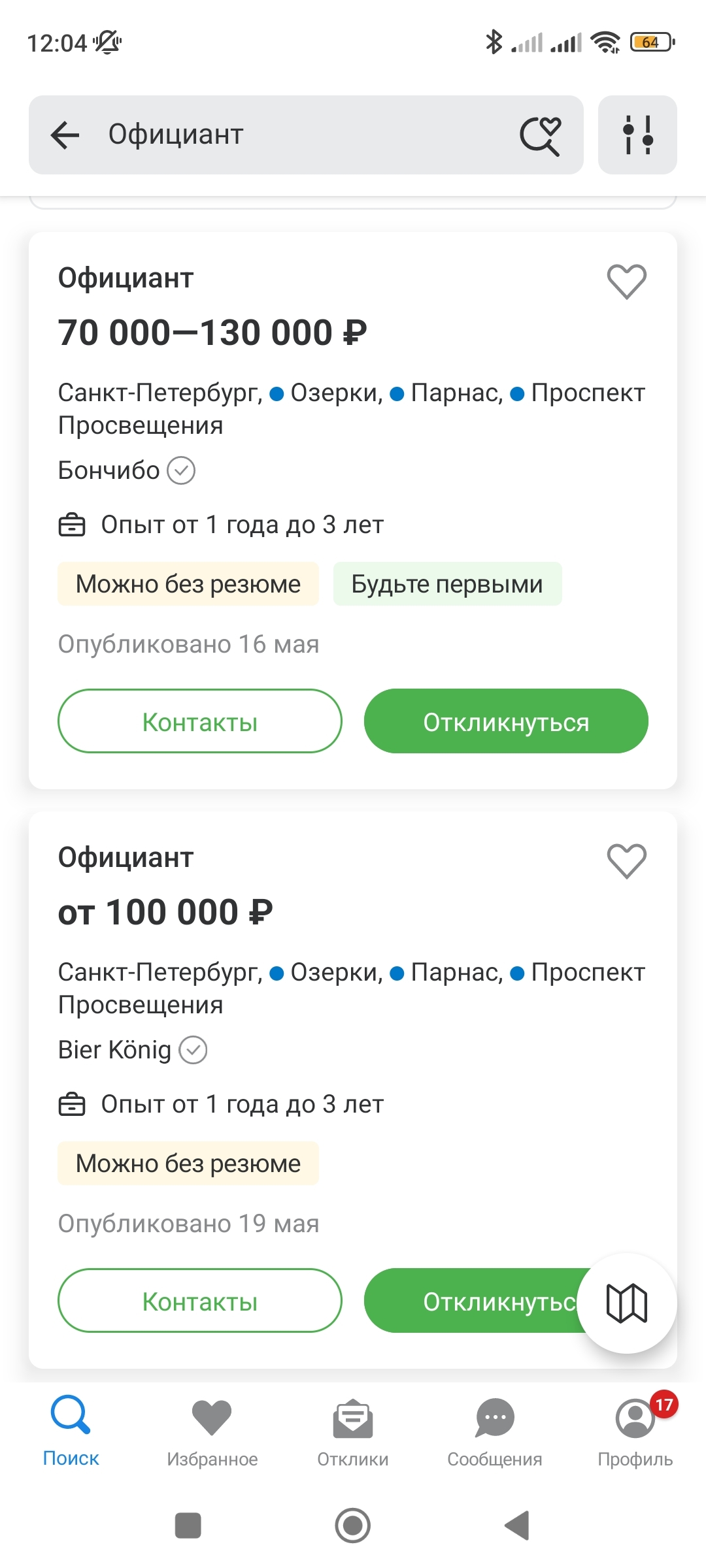Open the map view floating button
706x1568 pixels.
click(x=627, y=1303)
